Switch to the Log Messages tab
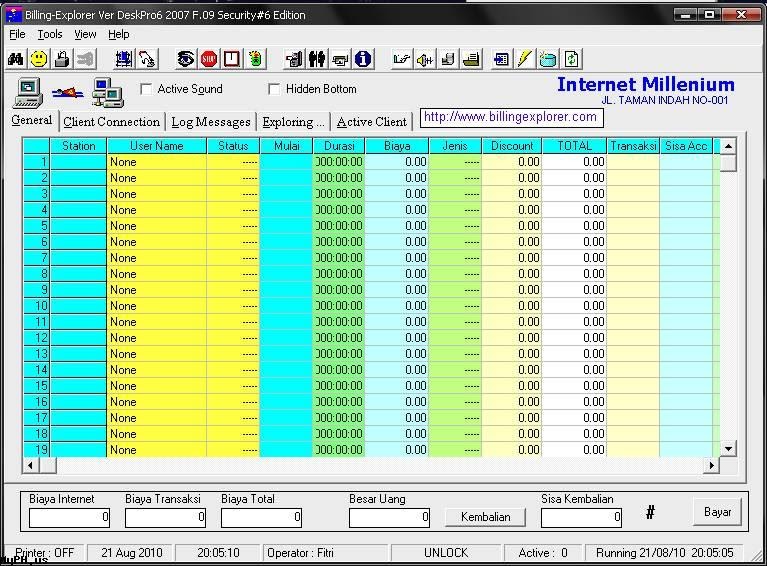This screenshot has height=566, width=767. coord(211,122)
